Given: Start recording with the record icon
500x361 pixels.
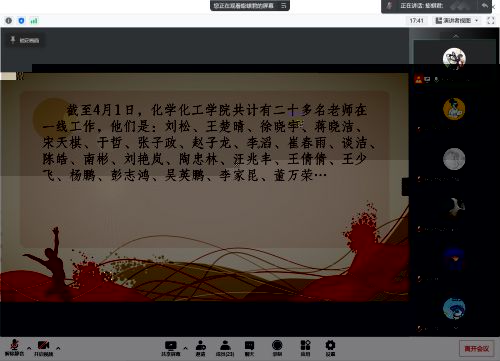Looking at the screenshot, I should pos(277,348).
